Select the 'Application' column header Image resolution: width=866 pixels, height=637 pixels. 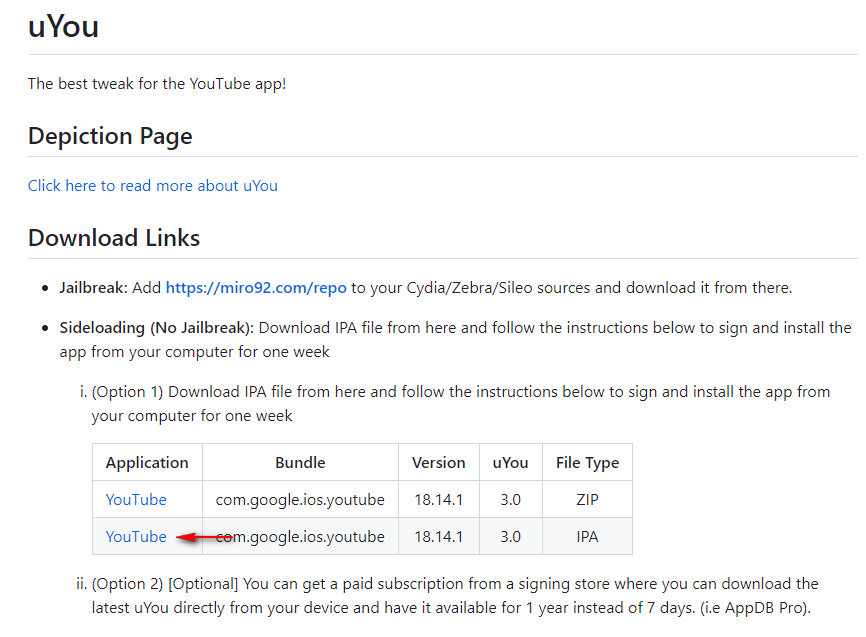click(147, 462)
